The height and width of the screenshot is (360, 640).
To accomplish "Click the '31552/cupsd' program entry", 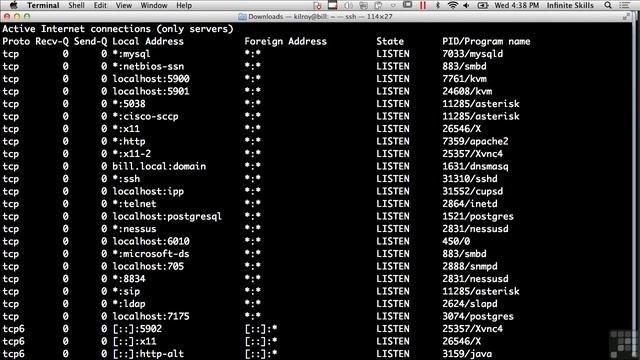I will pyautogui.click(x=473, y=191).
